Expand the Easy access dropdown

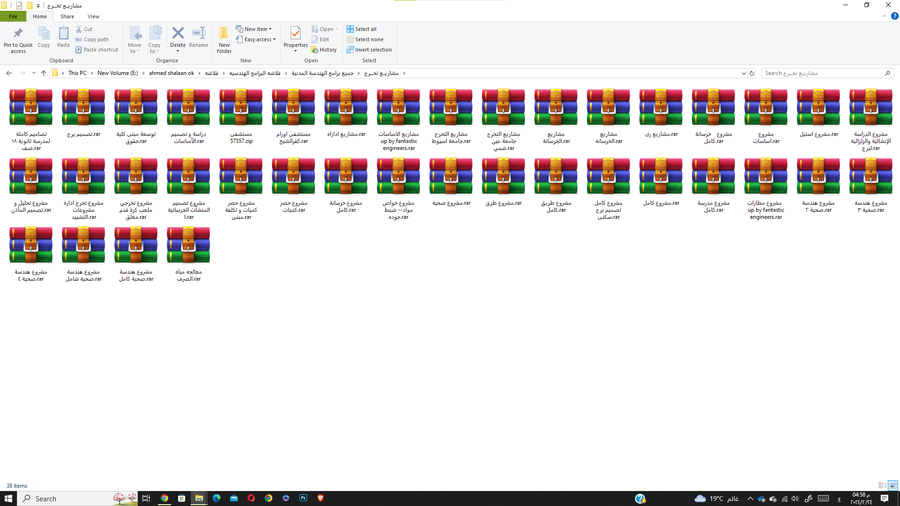point(256,40)
